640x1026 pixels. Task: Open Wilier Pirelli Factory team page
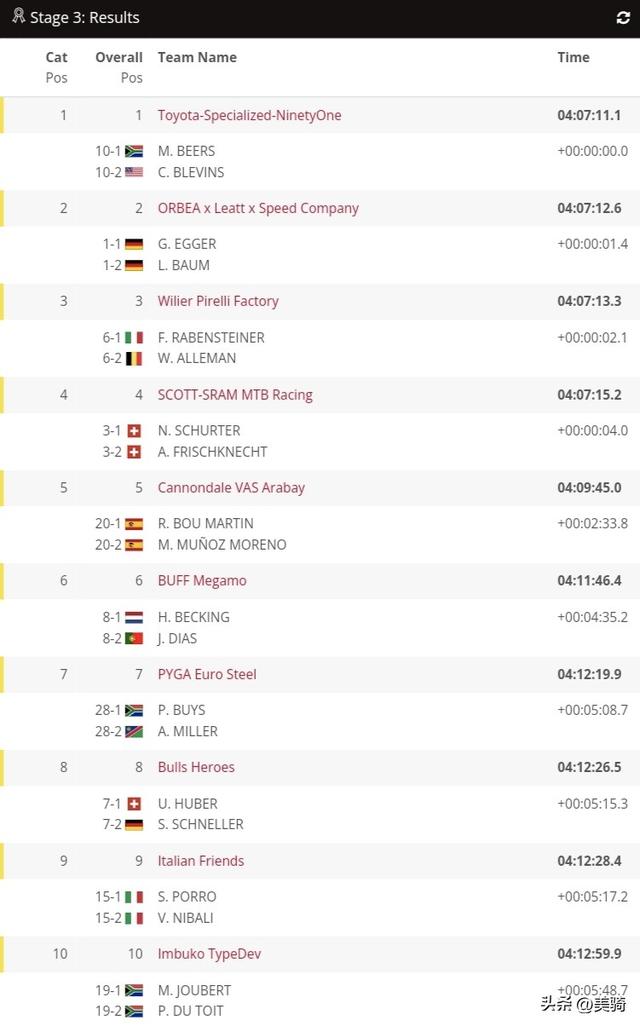pyautogui.click(x=218, y=301)
